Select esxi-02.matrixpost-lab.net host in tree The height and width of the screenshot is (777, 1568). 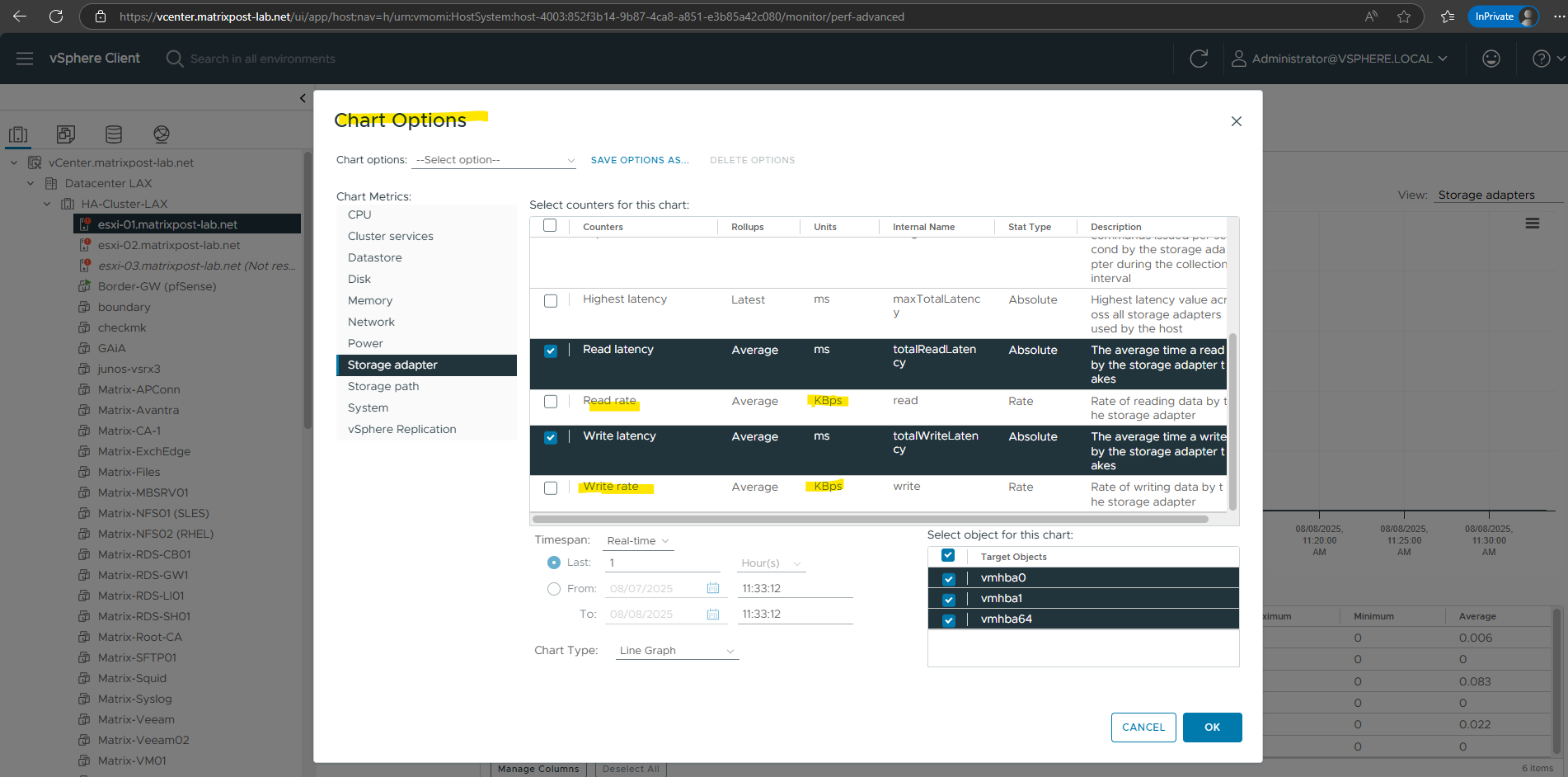169,245
